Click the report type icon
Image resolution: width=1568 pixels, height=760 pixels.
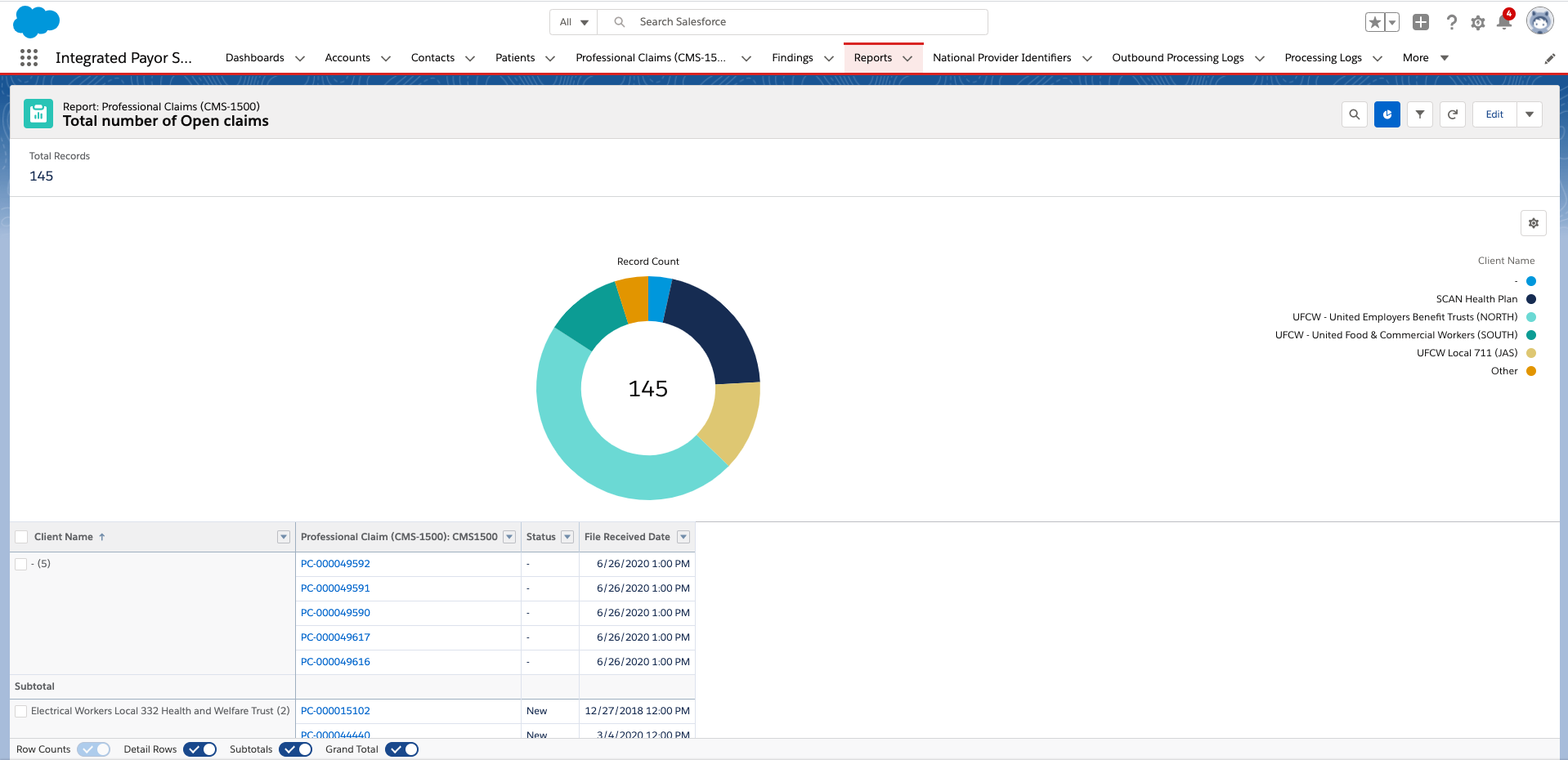tap(38, 114)
